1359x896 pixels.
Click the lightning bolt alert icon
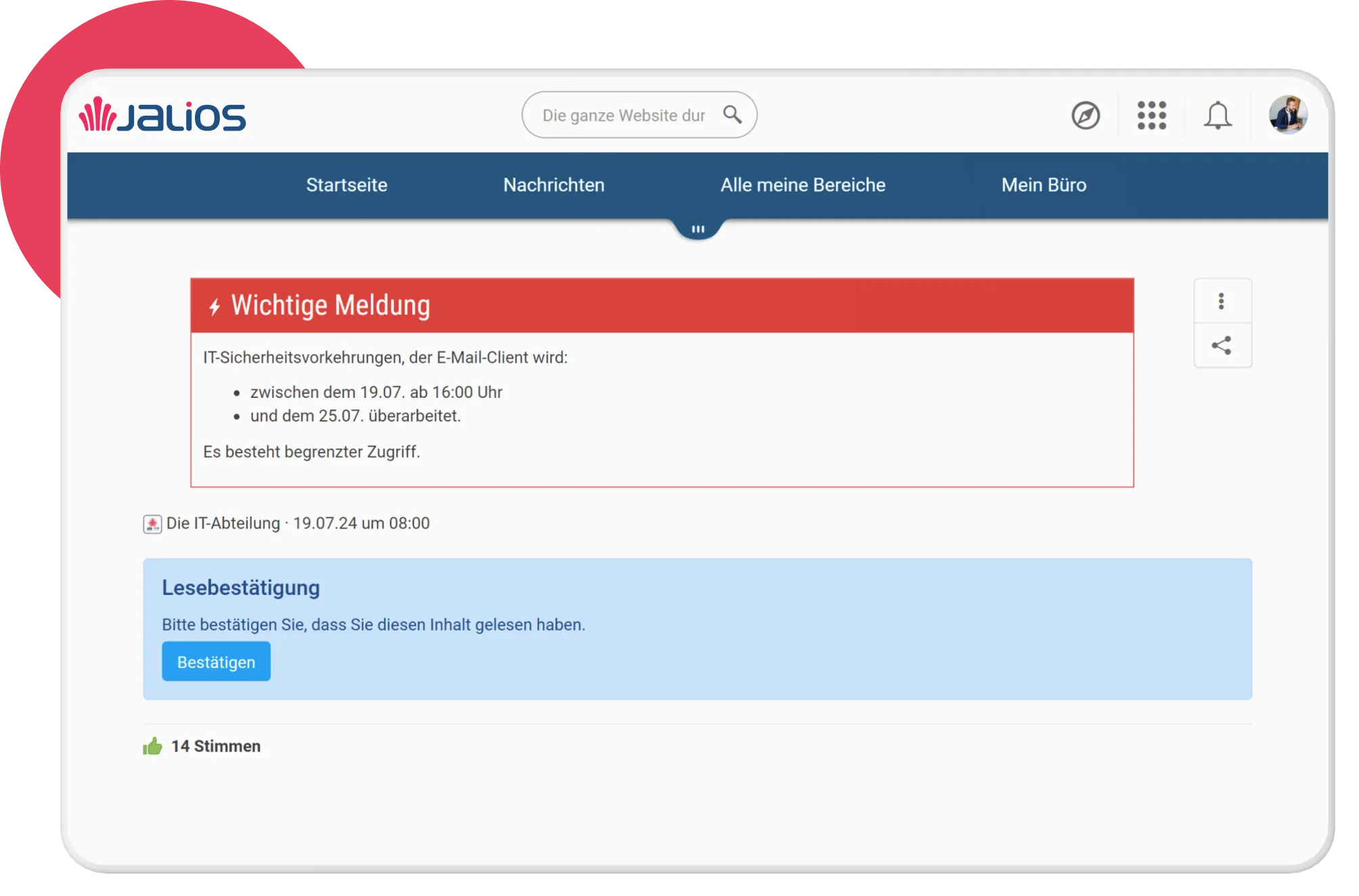(215, 307)
